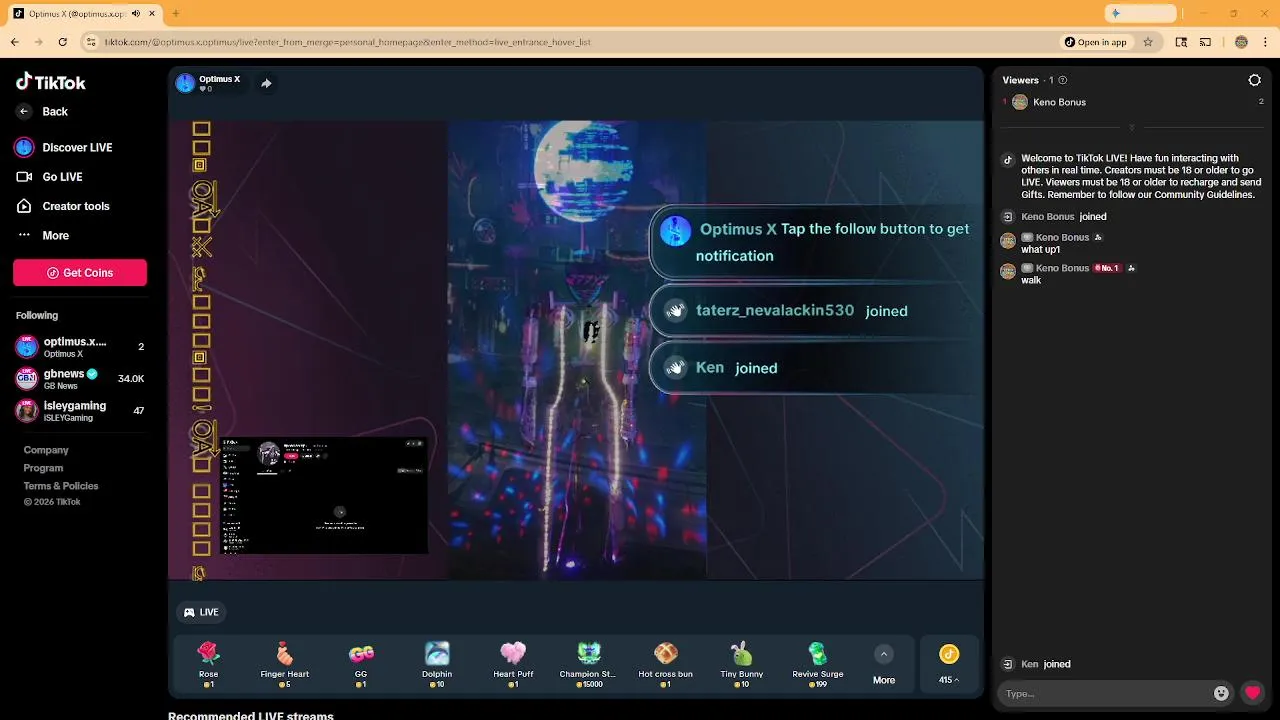Click the Type... chat input field
This screenshot has width=1280, height=720.
pos(1105,693)
